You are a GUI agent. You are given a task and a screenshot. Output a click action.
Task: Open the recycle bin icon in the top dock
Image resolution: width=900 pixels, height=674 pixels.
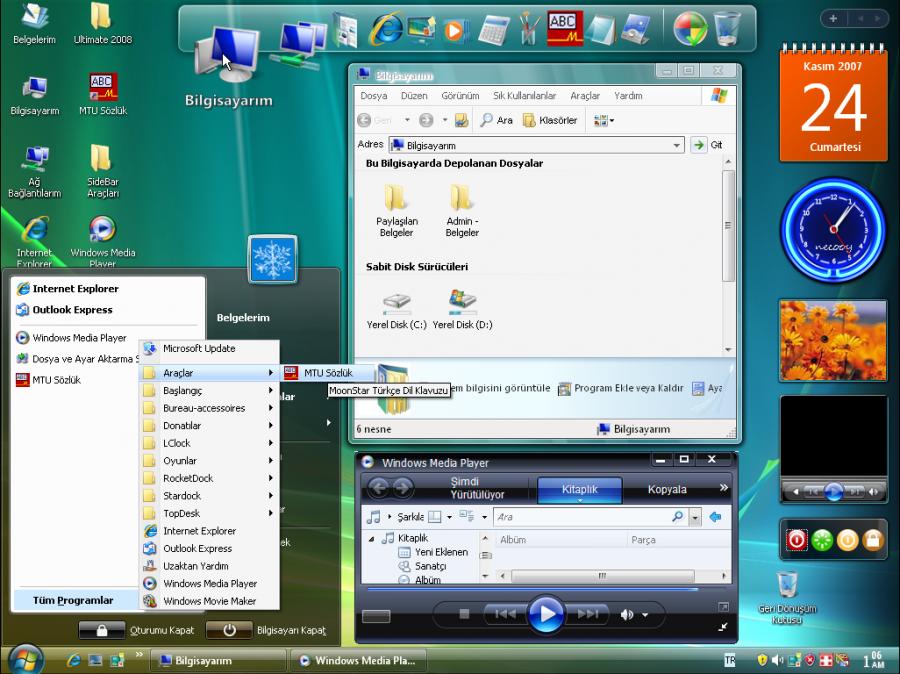pyautogui.click(x=727, y=29)
